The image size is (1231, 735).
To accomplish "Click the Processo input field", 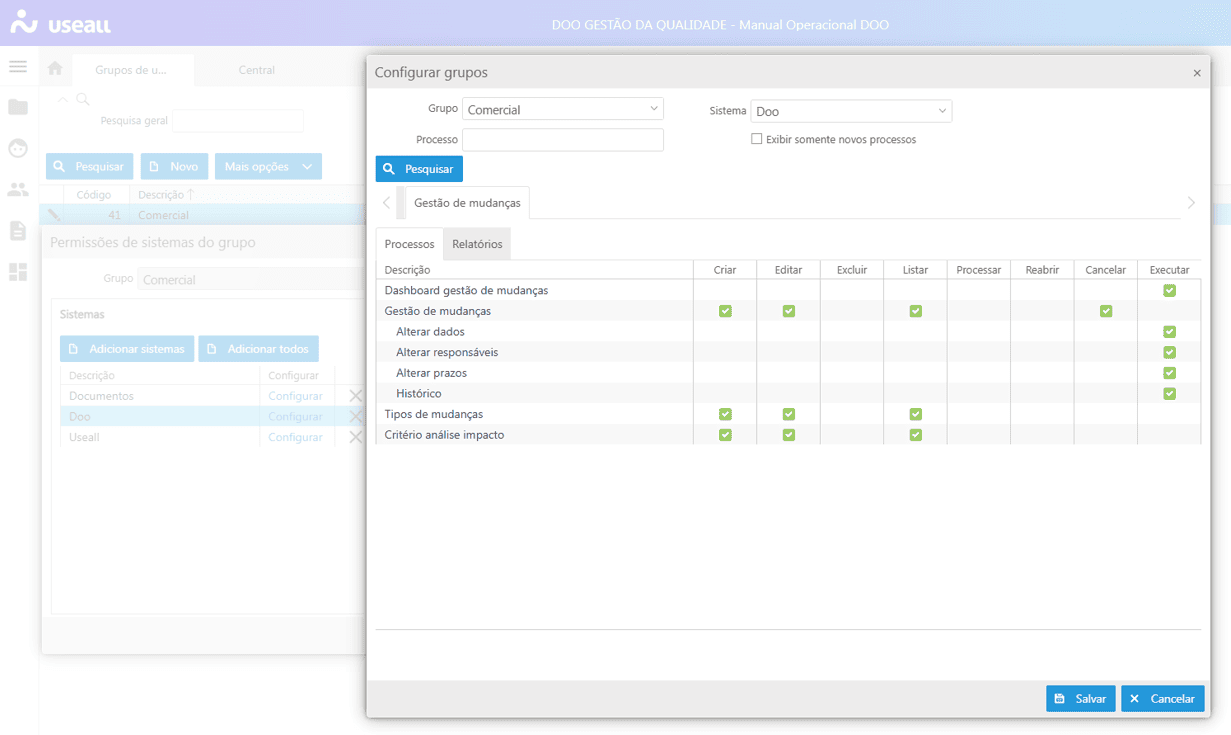I will pos(563,140).
